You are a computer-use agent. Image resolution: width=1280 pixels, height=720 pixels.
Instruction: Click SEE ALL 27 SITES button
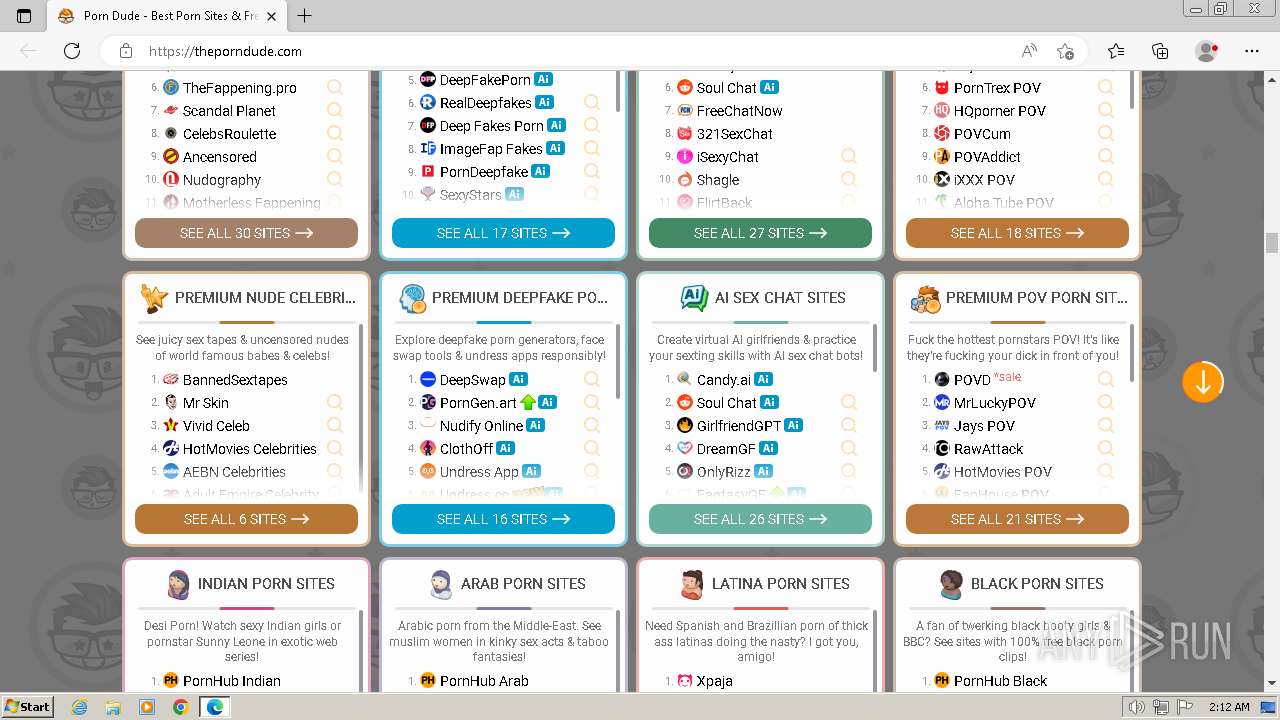click(760, 233)
